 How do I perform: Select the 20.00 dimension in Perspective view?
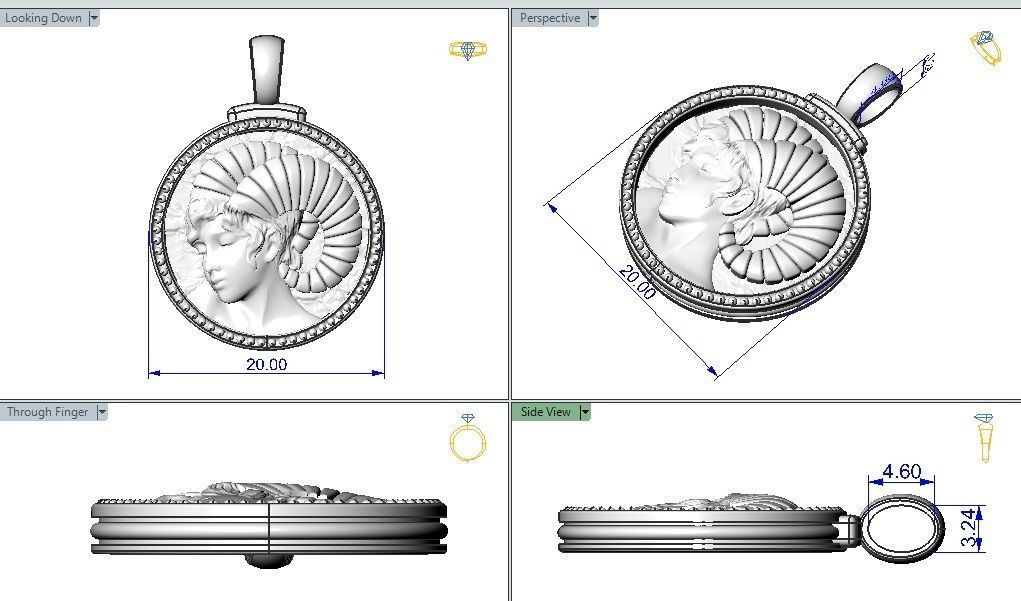pos(637,283)
